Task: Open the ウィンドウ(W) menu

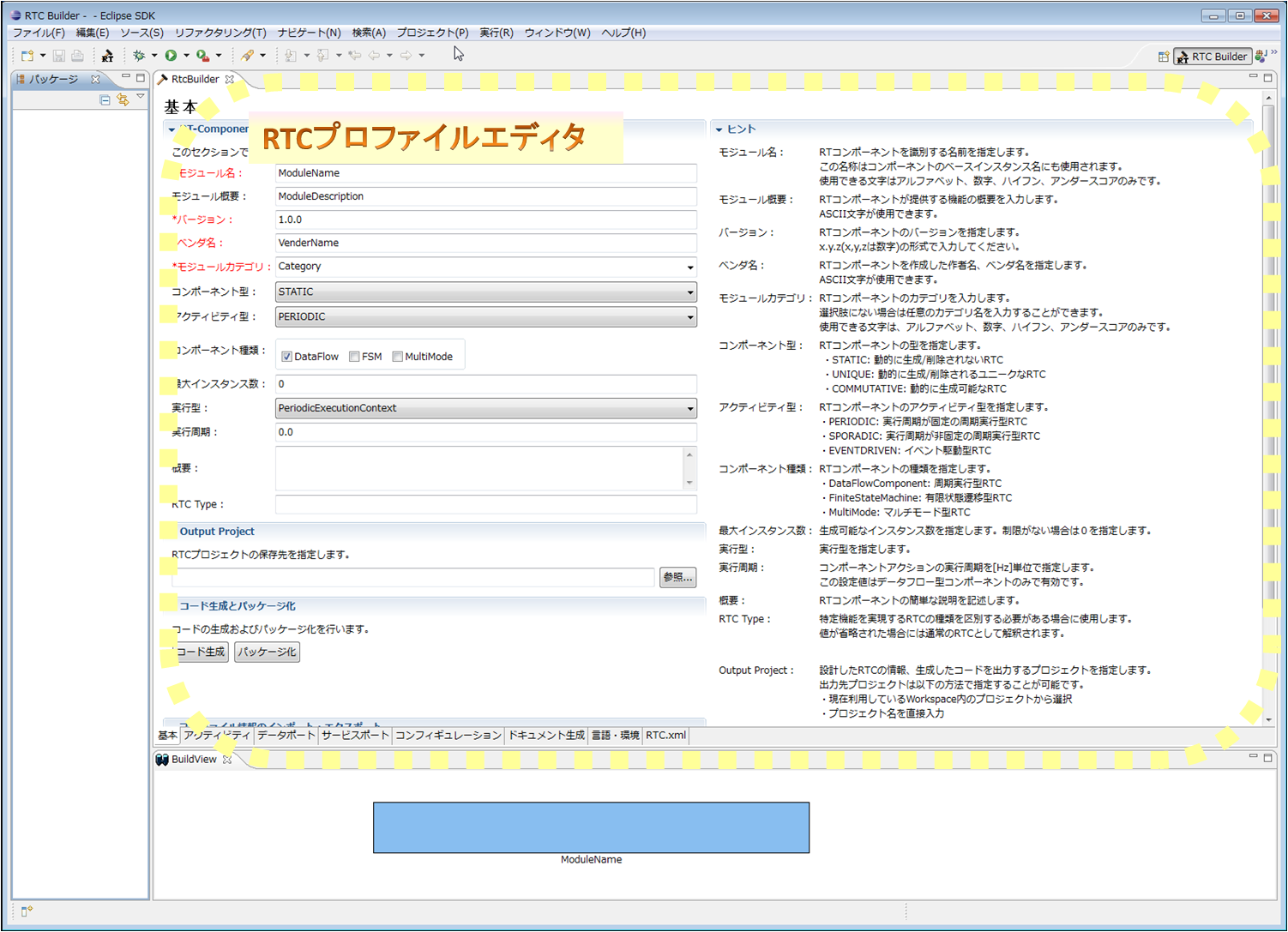Action: pyautogui.click(x=557, y=33)
